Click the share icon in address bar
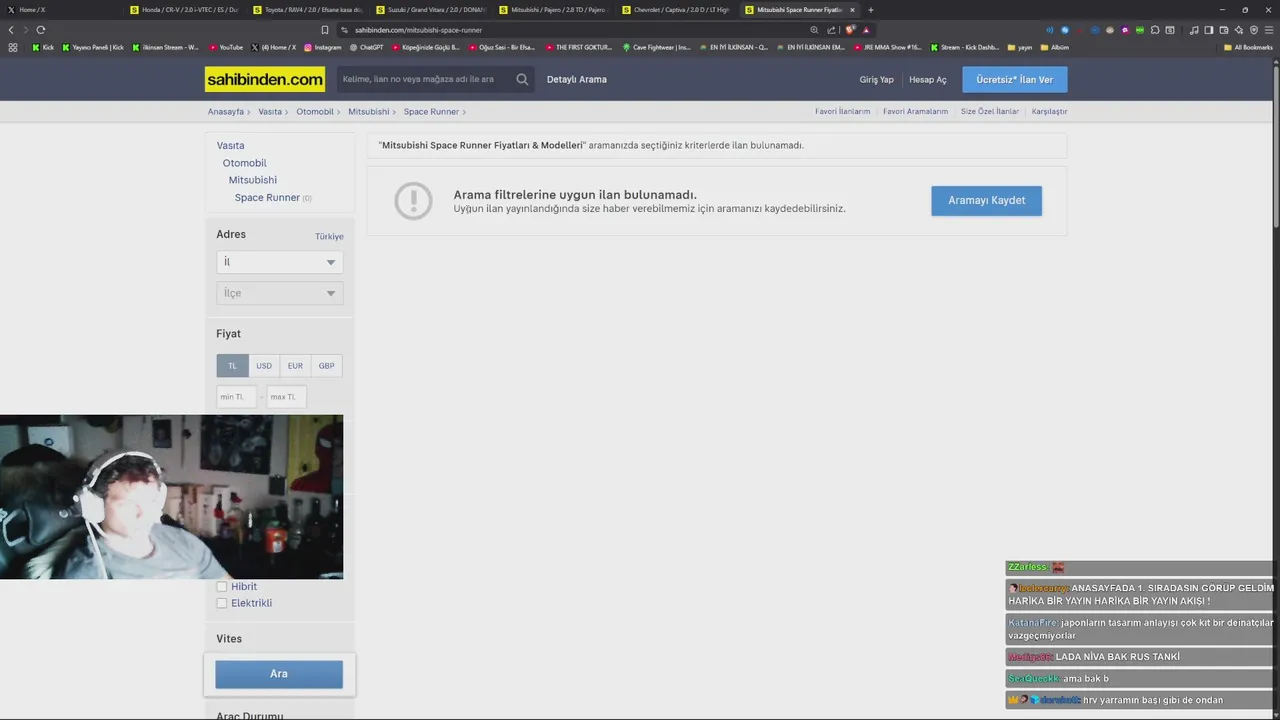This screenshot has height=720, width=1280. [x=831, y=30]
